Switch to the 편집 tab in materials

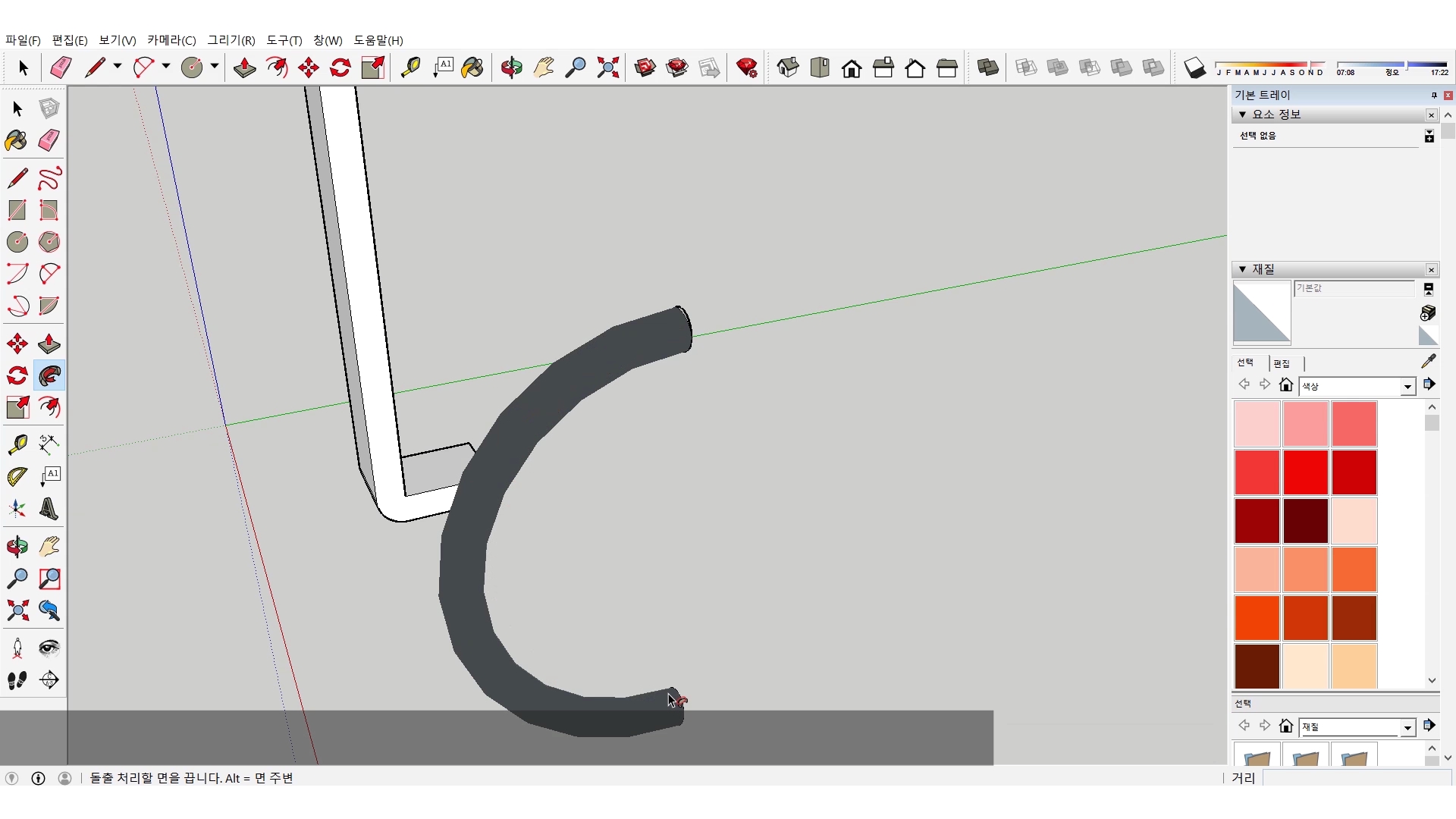point(1282,363)
